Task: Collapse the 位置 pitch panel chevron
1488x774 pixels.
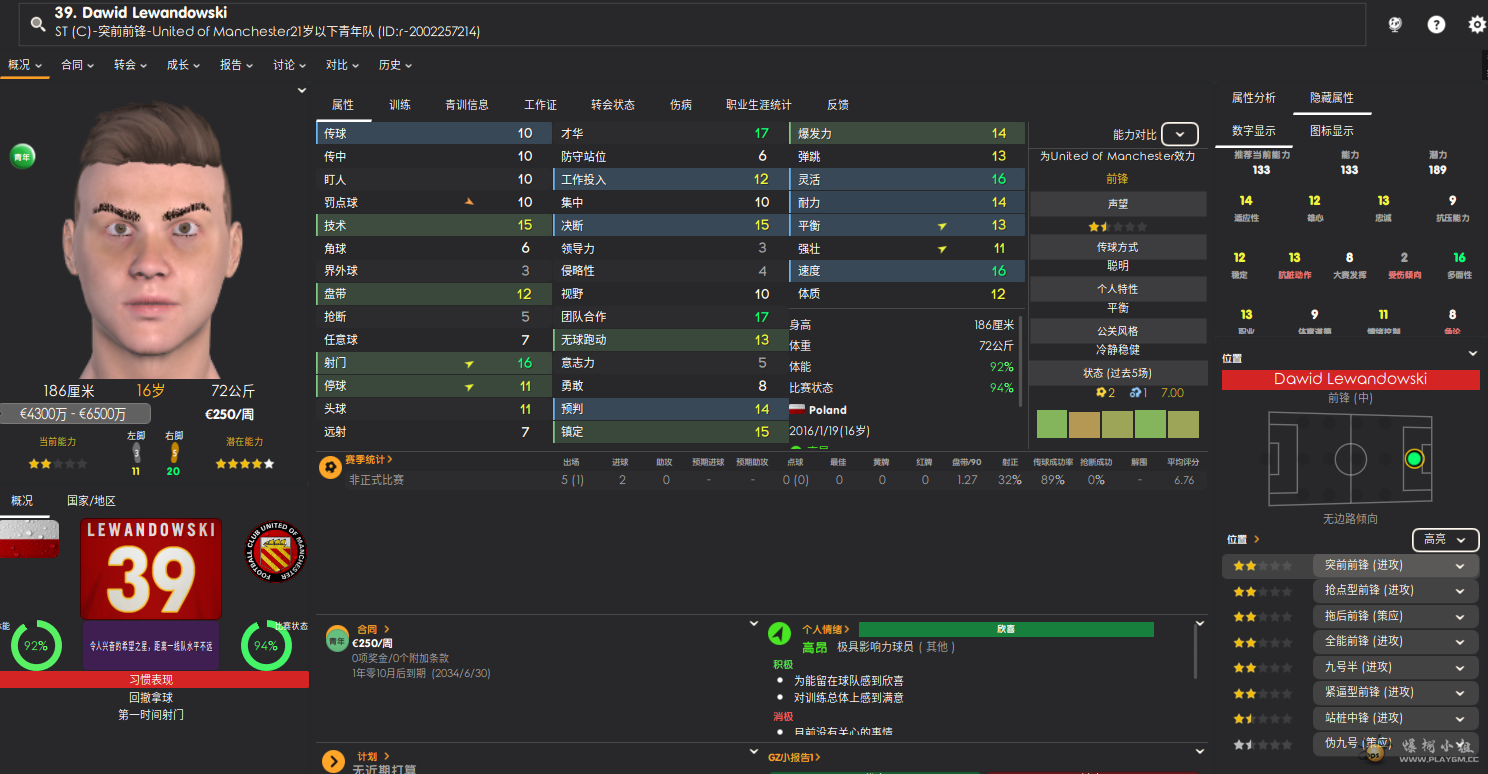Action: 1472,354
